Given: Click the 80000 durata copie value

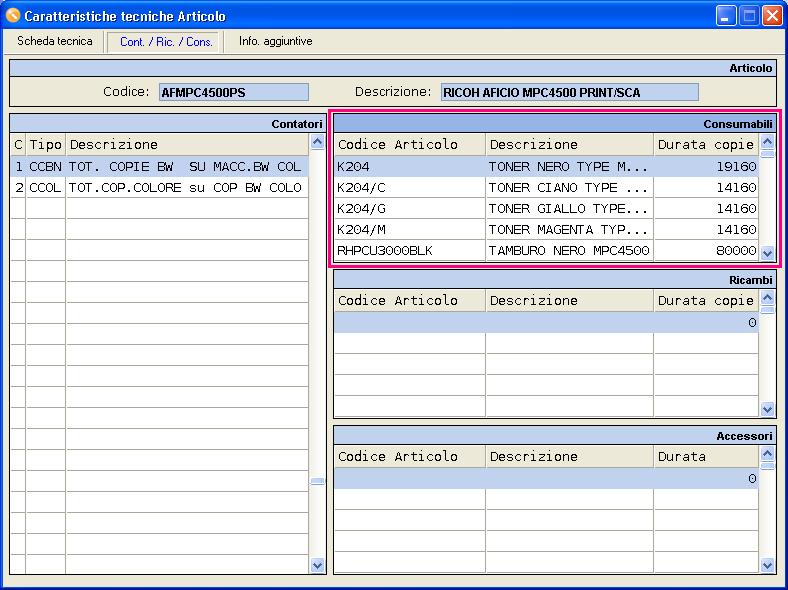Looking at the screenshot, I should click(706, 250).
